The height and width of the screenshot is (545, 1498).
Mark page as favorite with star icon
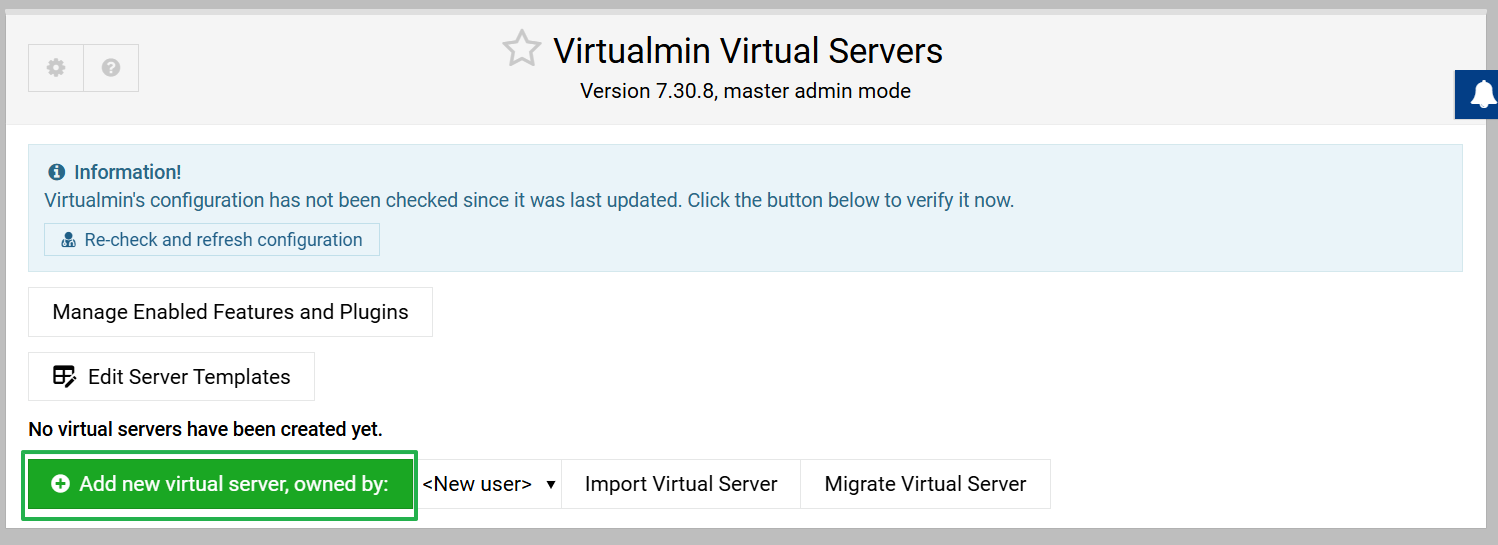click(521, 49)
